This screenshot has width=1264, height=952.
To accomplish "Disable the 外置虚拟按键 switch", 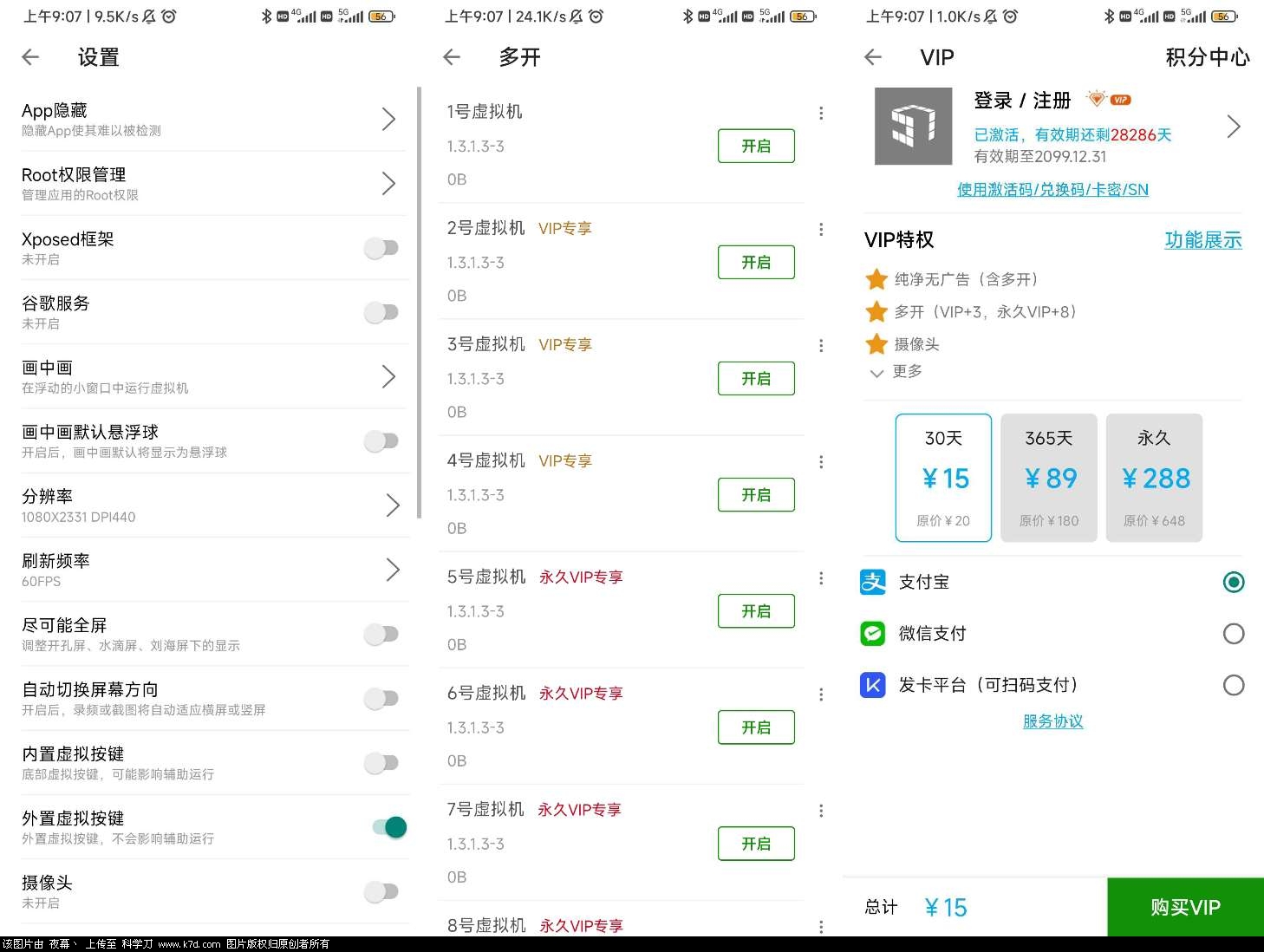I will [x=389, y=827].
